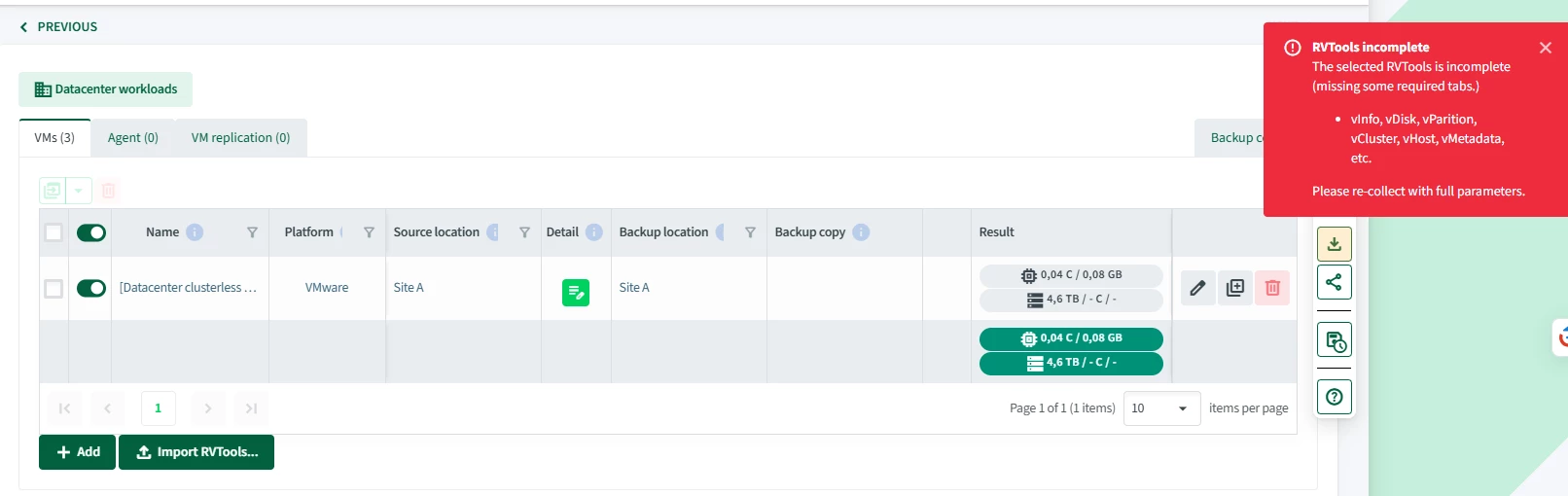
Task: Open the items per page dropdown
Action: pyautogui.click(x=1161, y=408)
